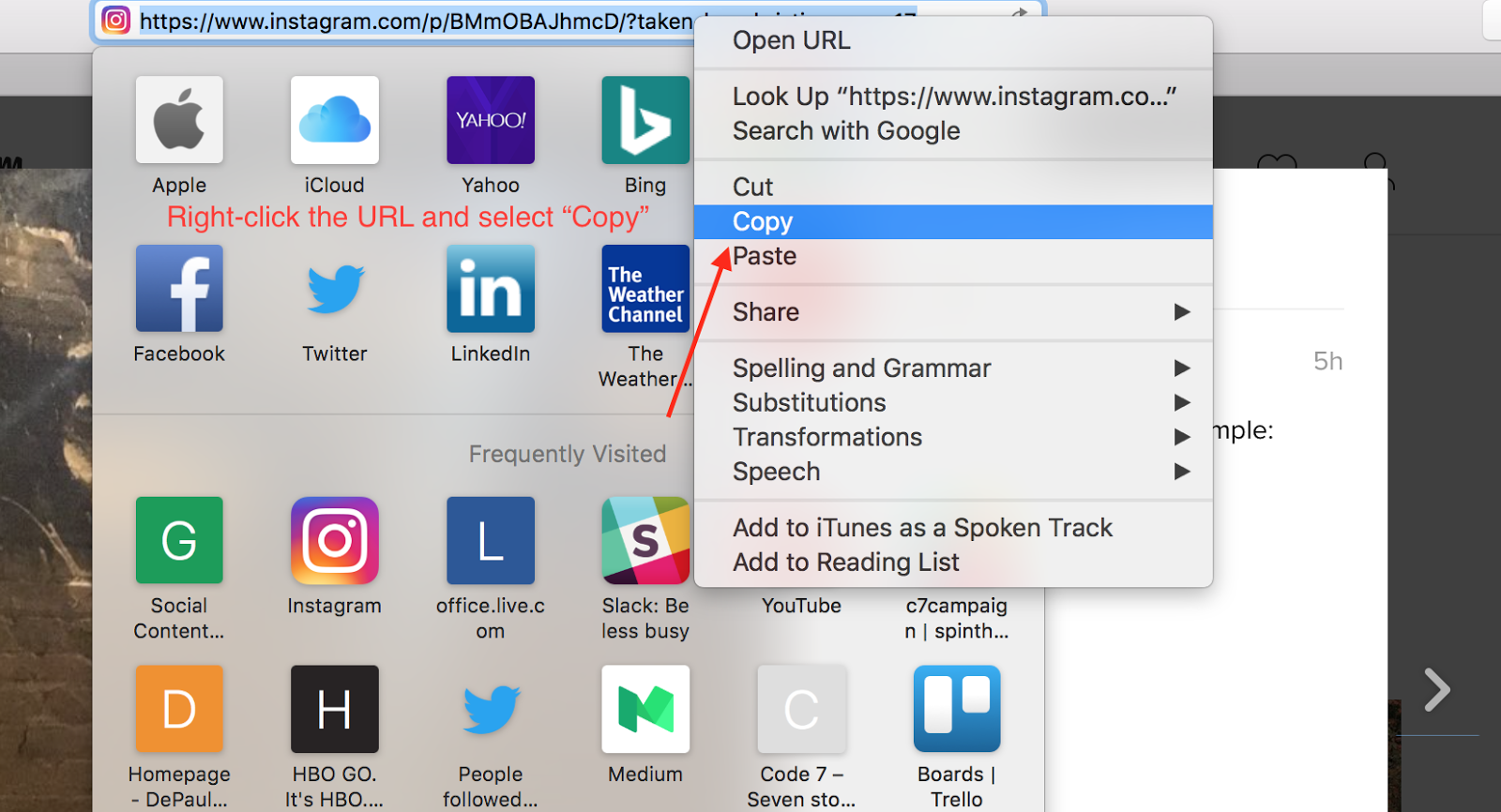The height and width of the screenshot is (812, 1501).
Task: Open the Facebook favorite icon
Action: (179, 289)
